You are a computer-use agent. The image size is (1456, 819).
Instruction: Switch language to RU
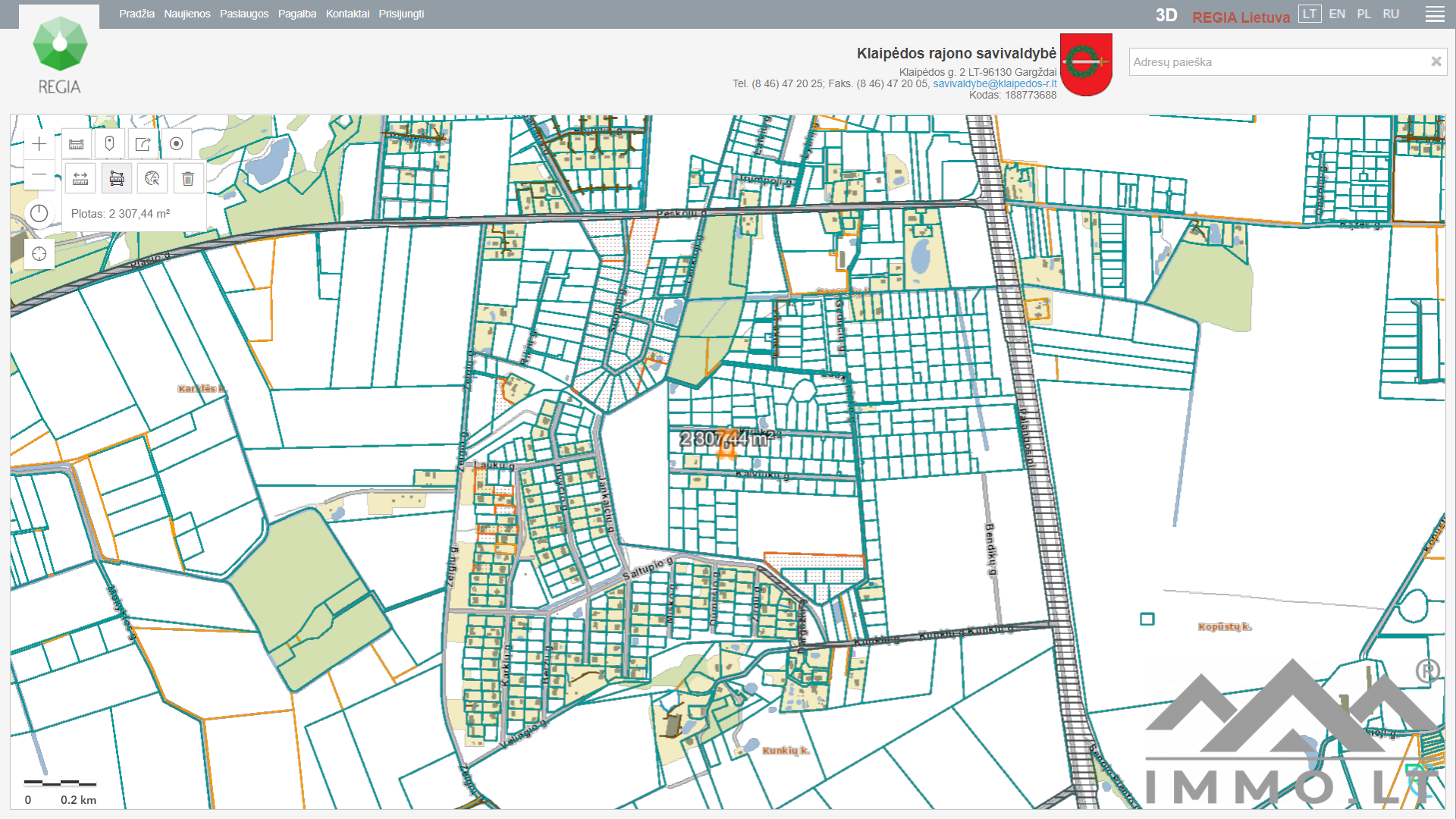tap(1391, 14)
